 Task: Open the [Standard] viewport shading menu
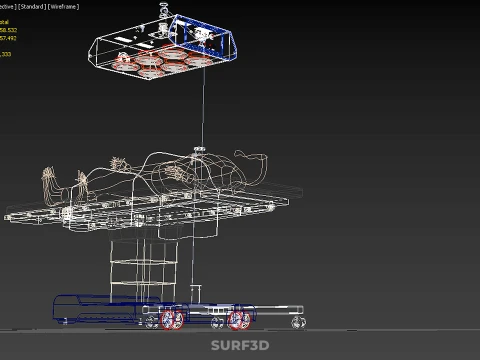32,7
